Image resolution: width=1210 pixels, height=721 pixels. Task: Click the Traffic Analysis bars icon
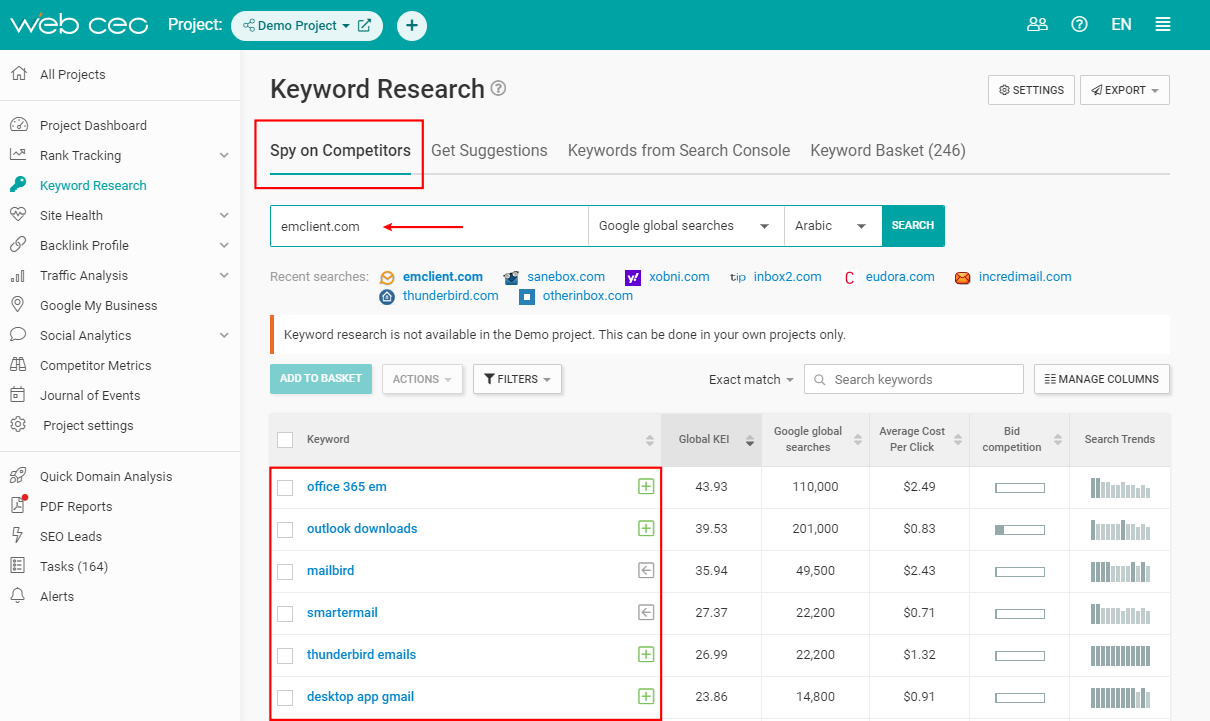18,275
